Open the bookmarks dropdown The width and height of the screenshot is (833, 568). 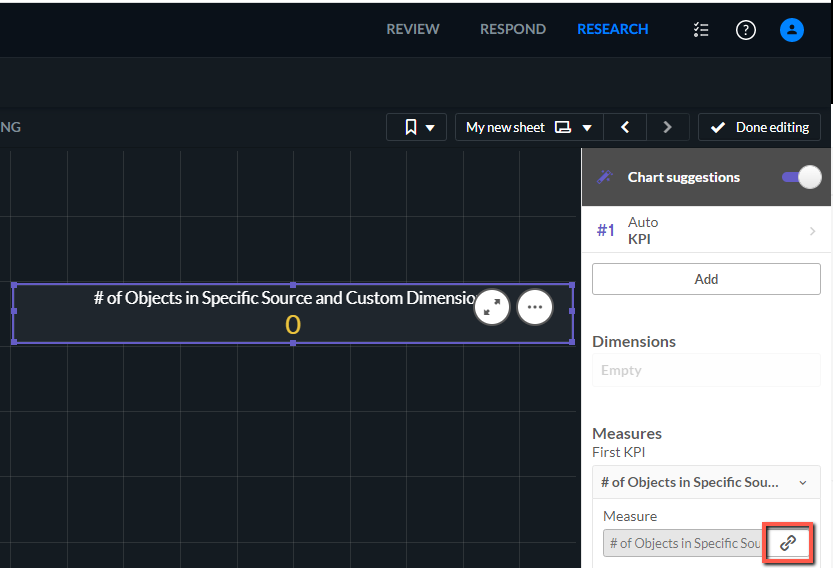click(x=416, y=127)
